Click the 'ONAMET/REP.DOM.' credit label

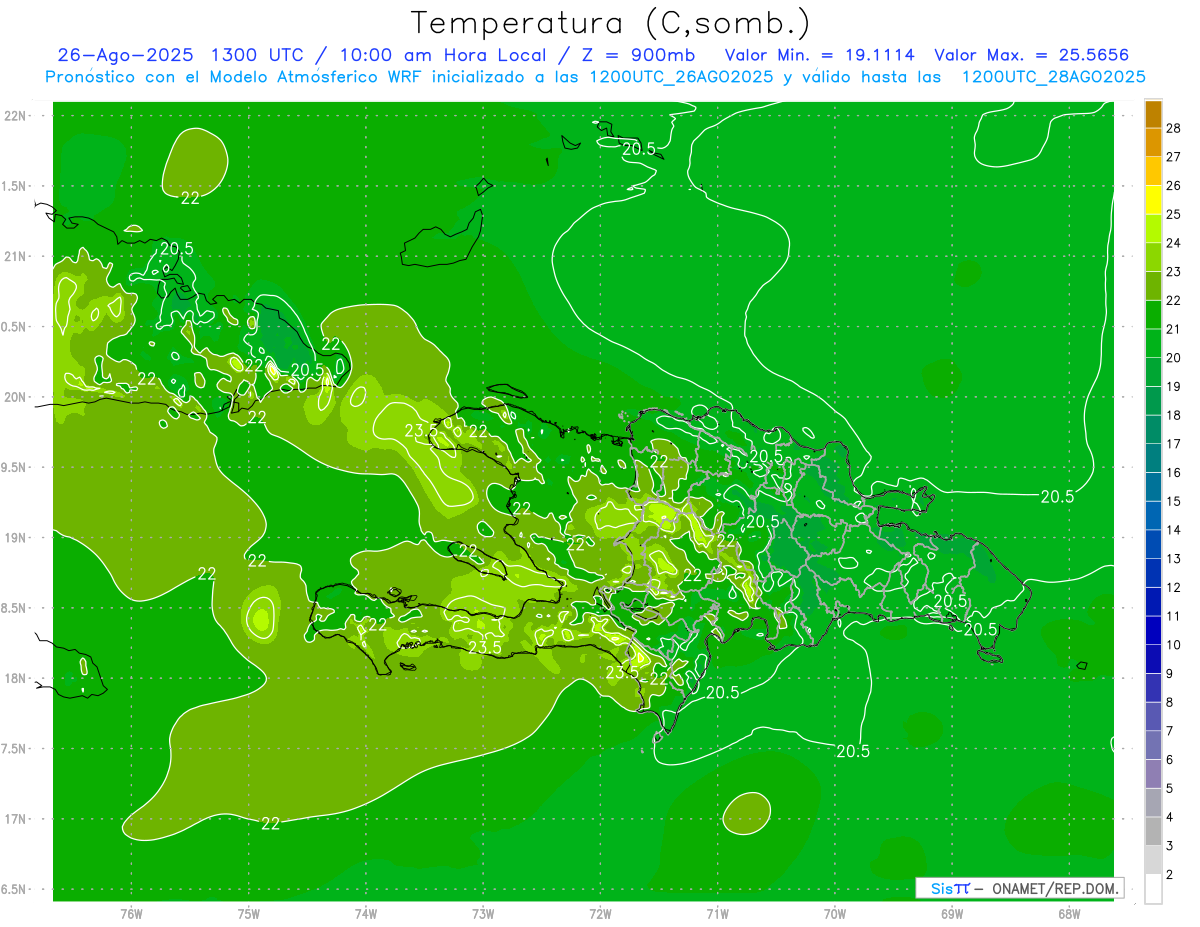[1053, 888]
